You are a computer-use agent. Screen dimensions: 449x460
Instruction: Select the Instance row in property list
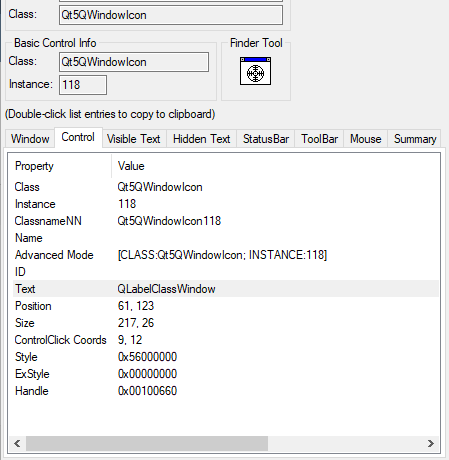[226, 204]
